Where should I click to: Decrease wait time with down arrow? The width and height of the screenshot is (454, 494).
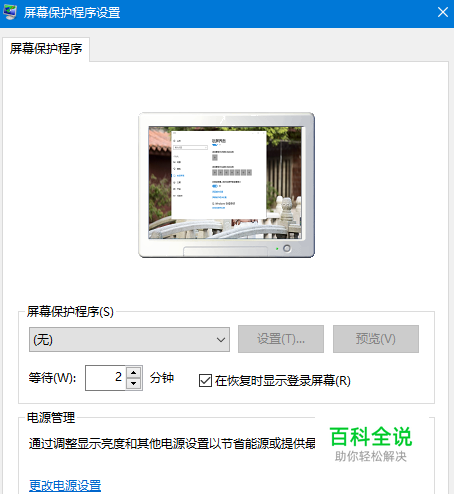pos(134,384)
